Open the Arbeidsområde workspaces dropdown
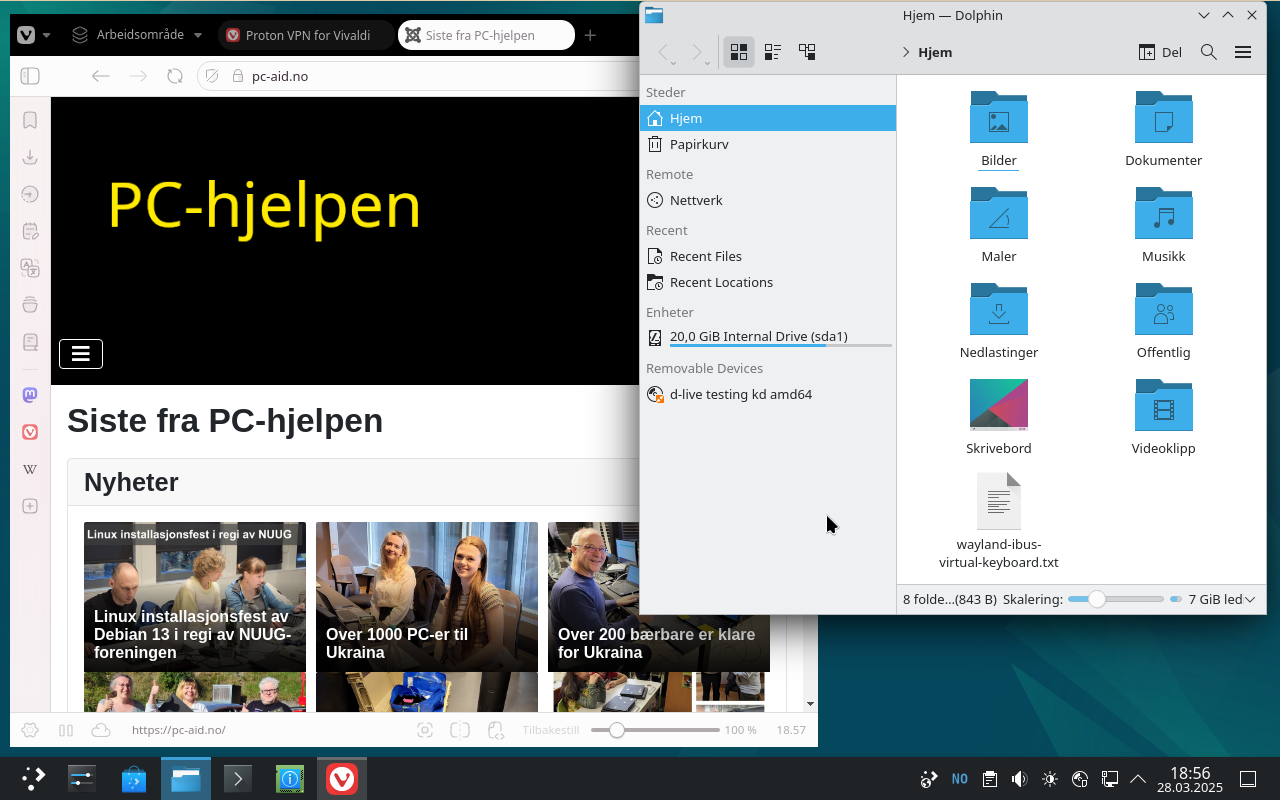Viewport: 1280px width, 800px height. pos(137,35)
